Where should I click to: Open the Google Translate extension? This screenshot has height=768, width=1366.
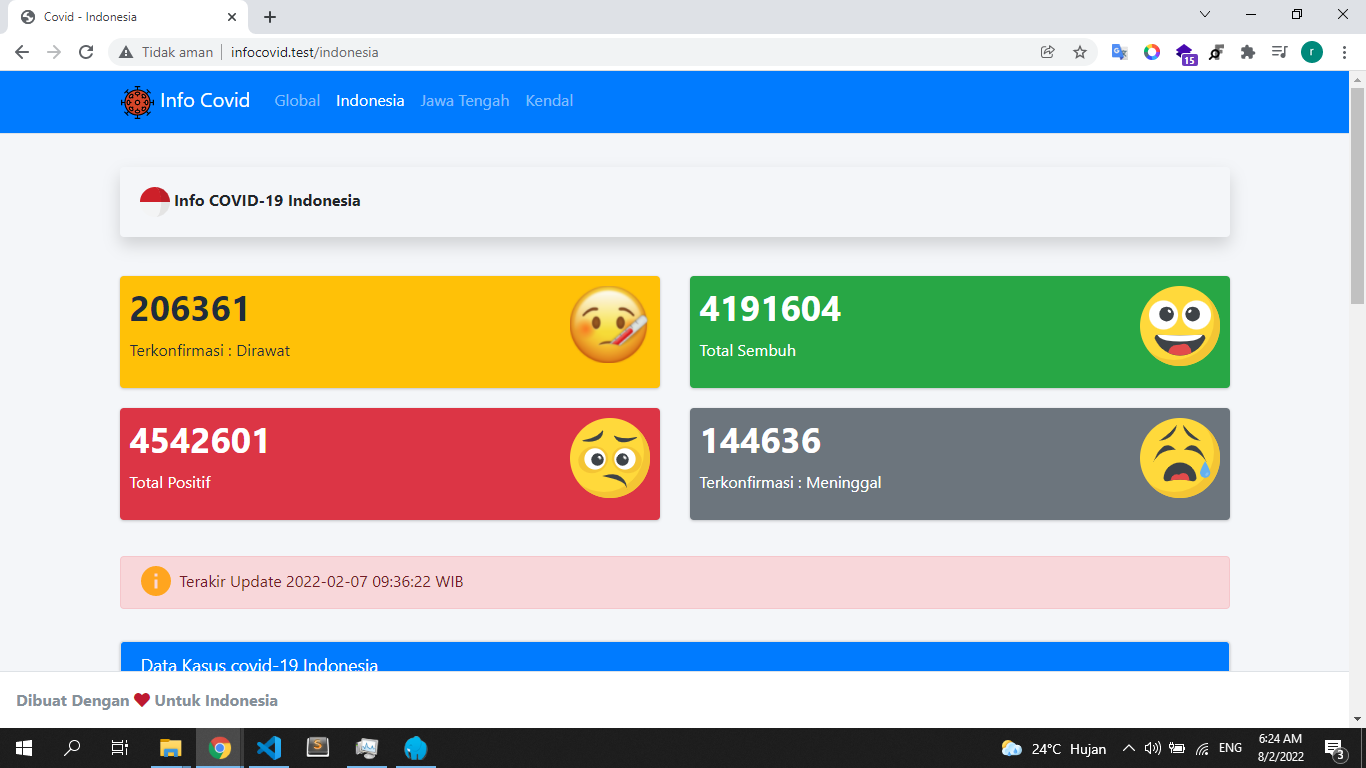click(x=1120, y=52)
